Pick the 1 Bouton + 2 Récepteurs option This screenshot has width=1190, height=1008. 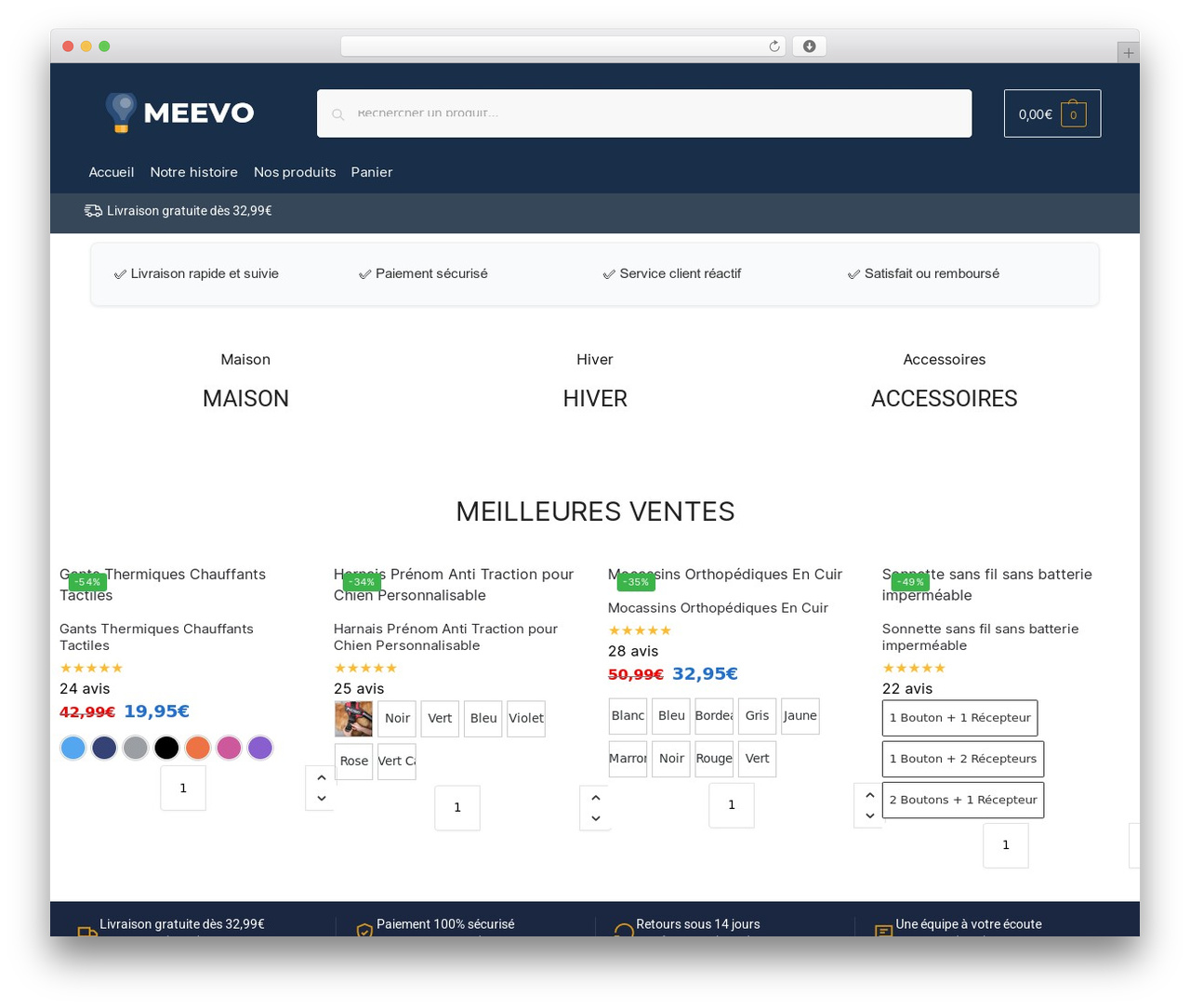(963, 759)
